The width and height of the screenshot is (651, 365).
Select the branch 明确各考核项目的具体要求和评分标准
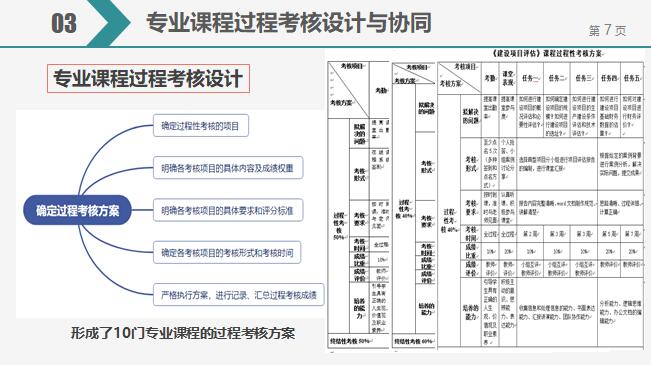tap(228, 211)
